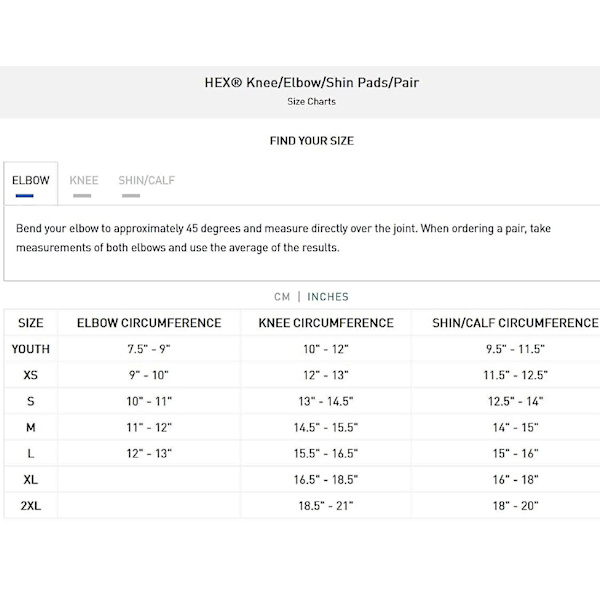This screenshot has width=600, height=600.
Task: Click the 11" - 12" elbow value
Action: pos(149,427)
